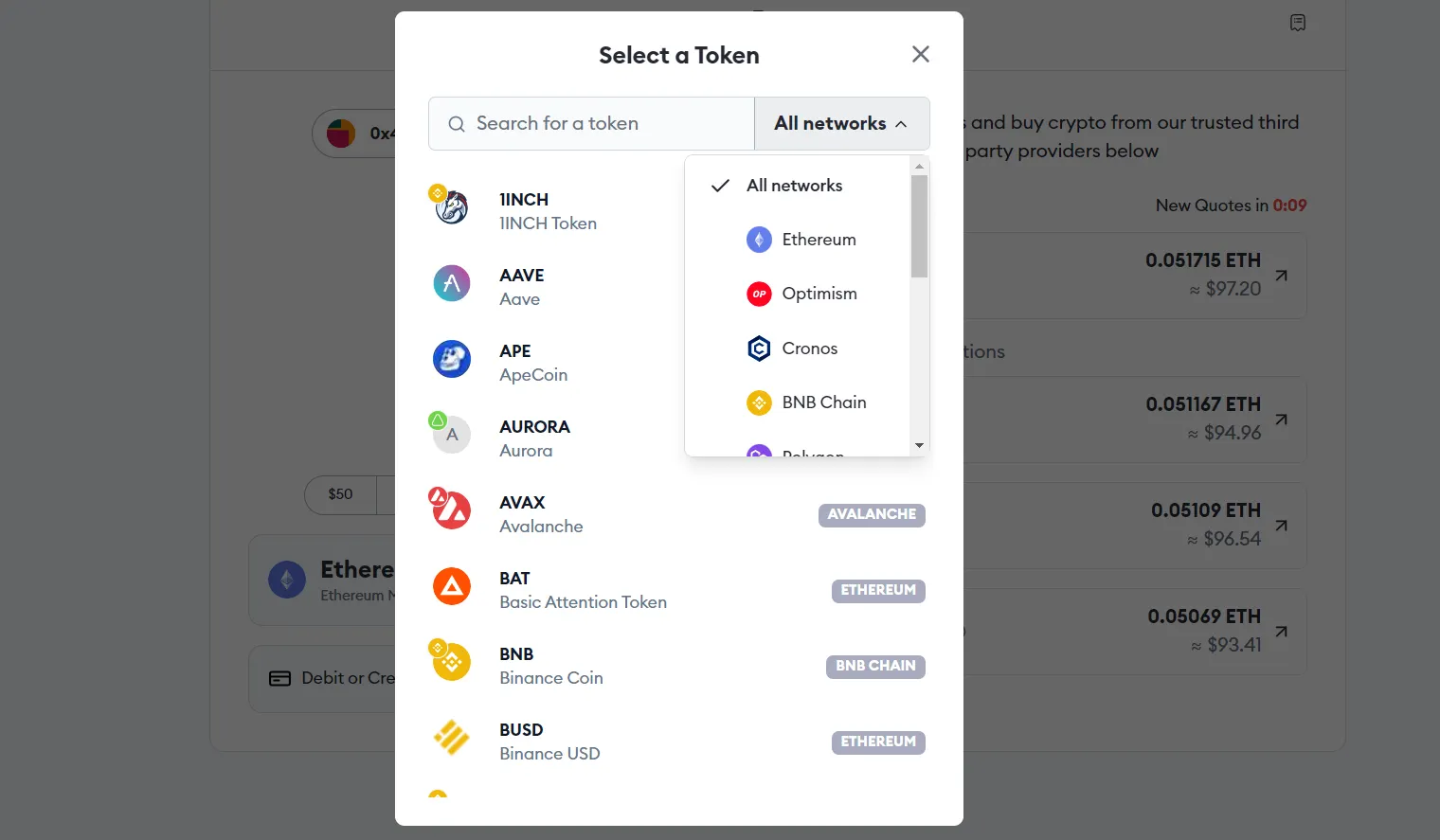The image size is (1440, 840).
Task: Click the Binance Coin BNB icon
Action: 452,662
